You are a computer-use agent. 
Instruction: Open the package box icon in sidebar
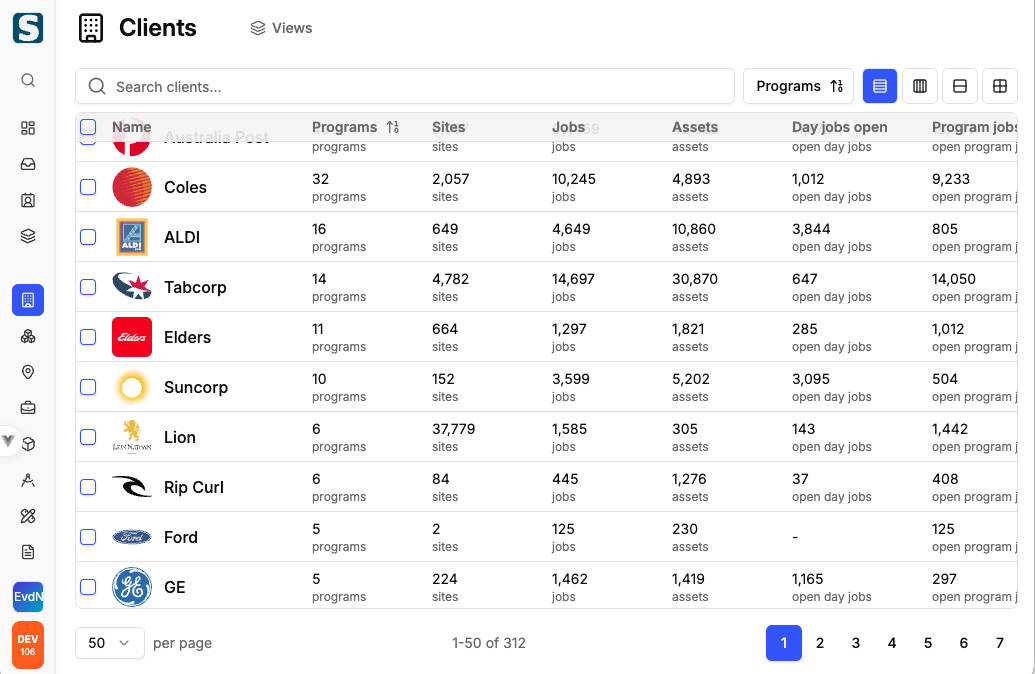pyautogui.click(x=27, y=443)
